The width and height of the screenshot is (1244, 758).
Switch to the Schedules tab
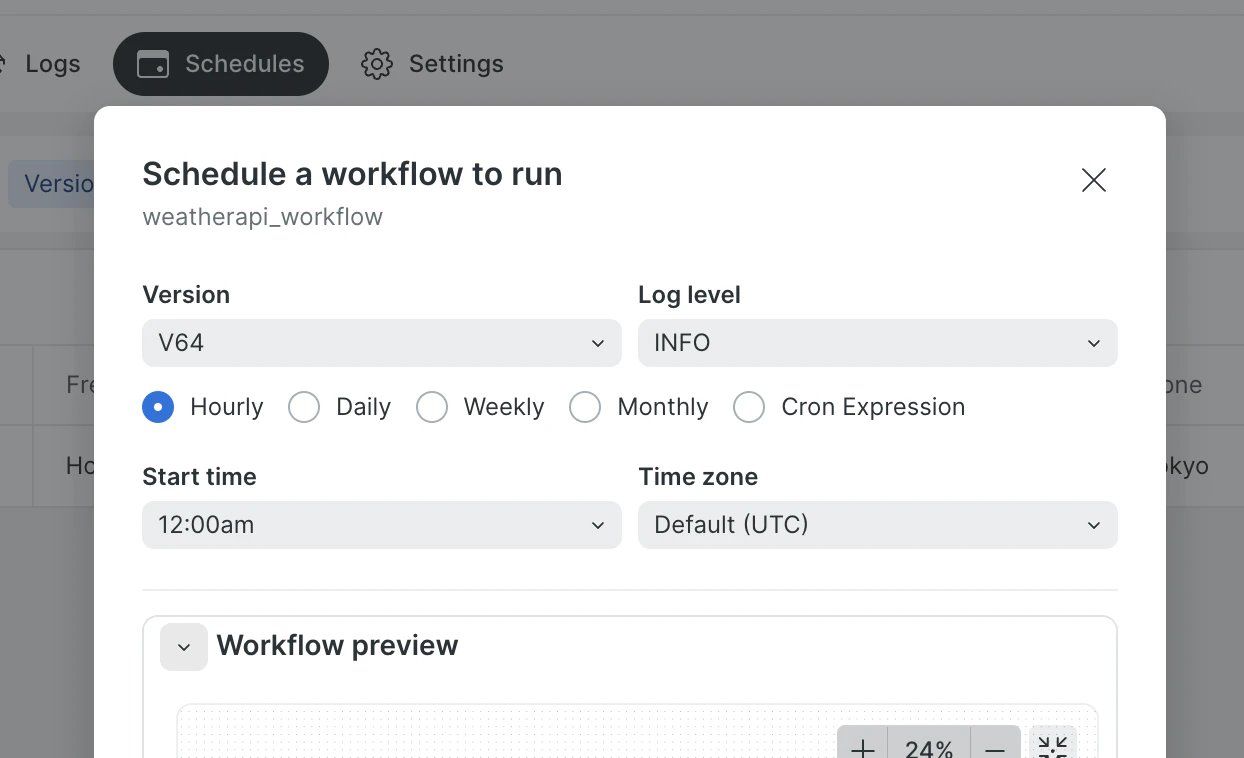click(x=221, y=64)
